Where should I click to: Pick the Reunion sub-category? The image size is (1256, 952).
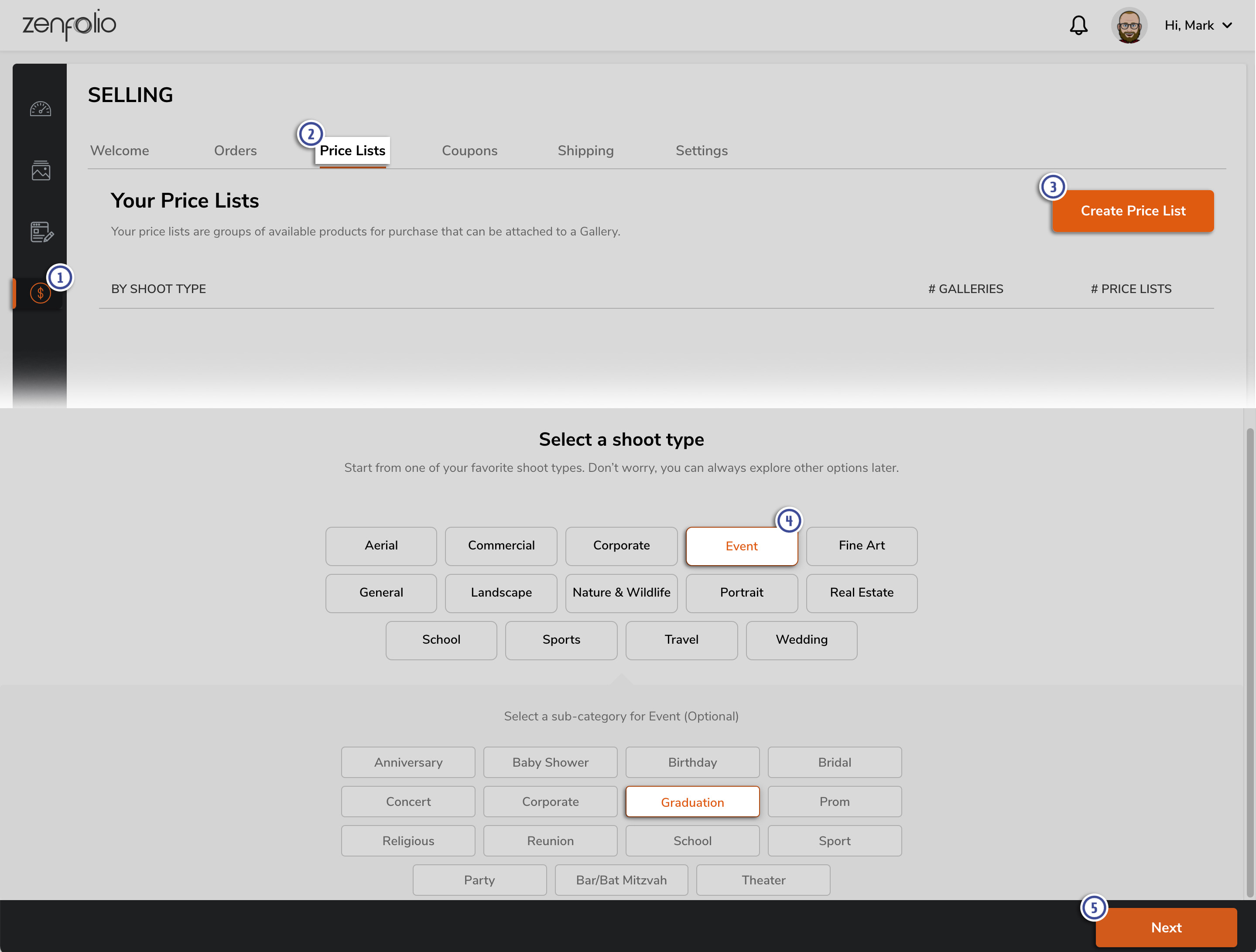tap(550, 841)
